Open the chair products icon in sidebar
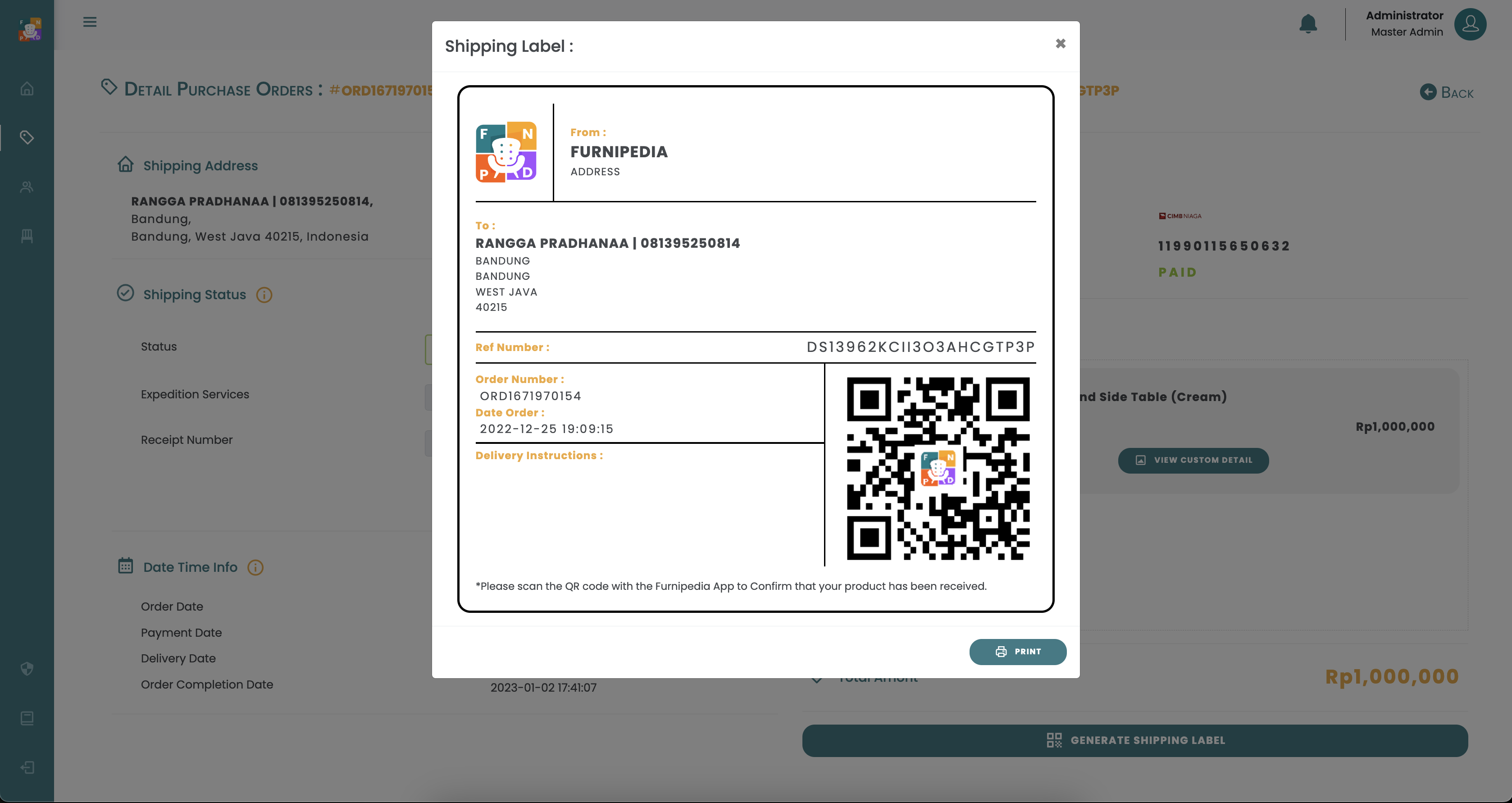Screen dimensions: 1512x803 pyautogui.click(x=27, y=236)
